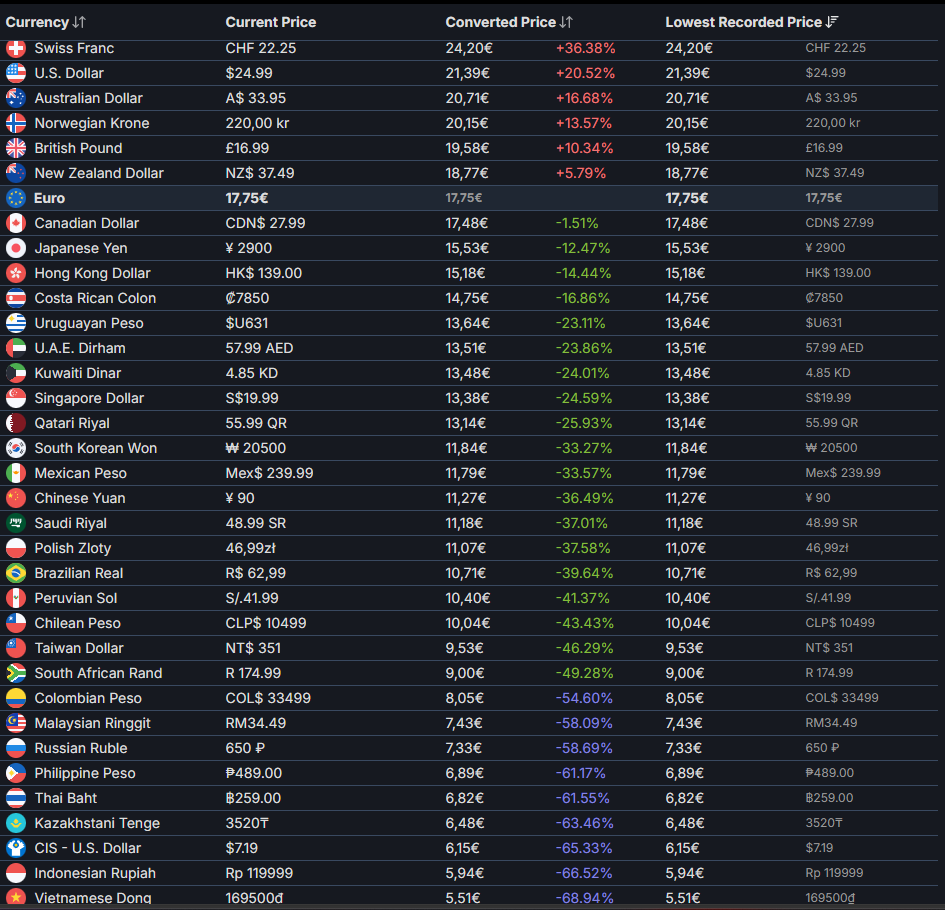Viewport: 945px width, 910px height.
Task: Click the +20.52% U.S. Dollar difference
Action: 585,73
